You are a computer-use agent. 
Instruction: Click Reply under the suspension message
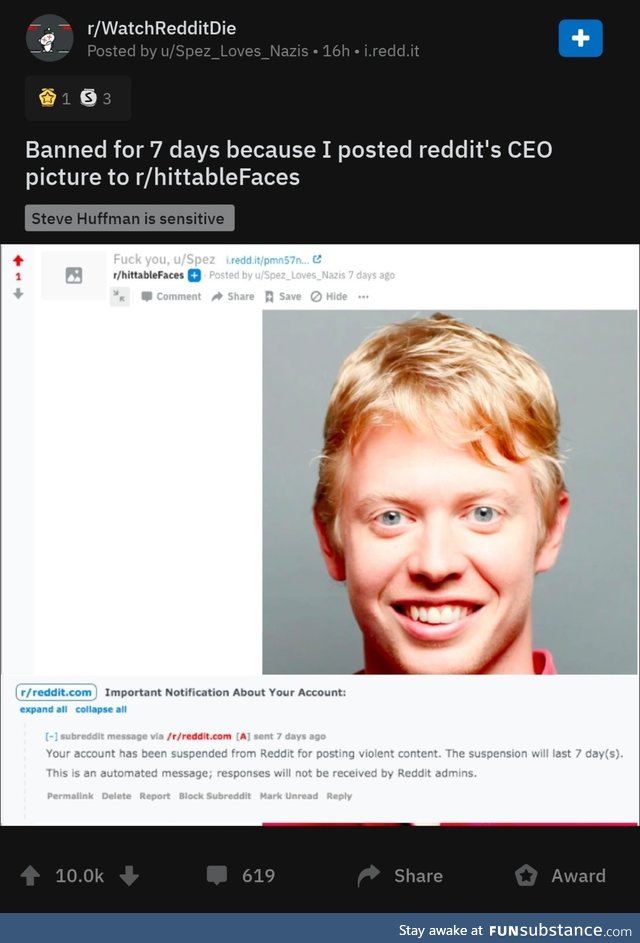[339, 796]
